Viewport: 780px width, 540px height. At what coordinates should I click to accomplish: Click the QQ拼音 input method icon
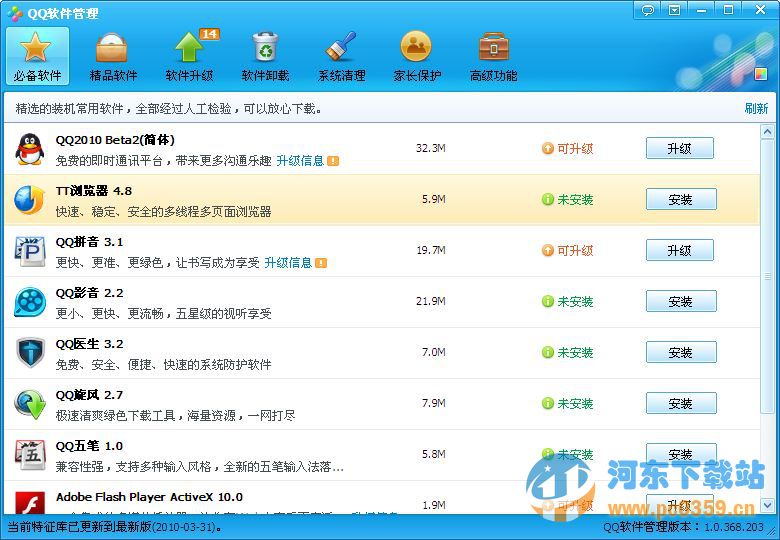30,251
